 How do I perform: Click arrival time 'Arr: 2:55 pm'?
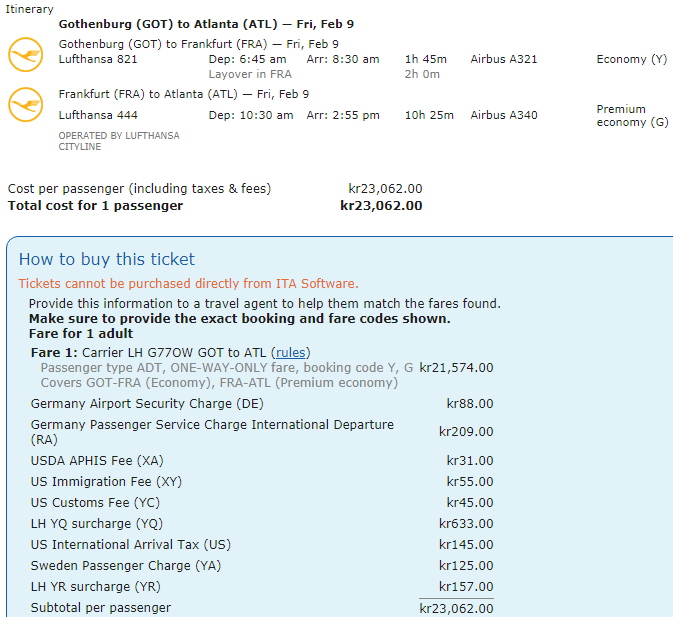(x=343, y=115)
